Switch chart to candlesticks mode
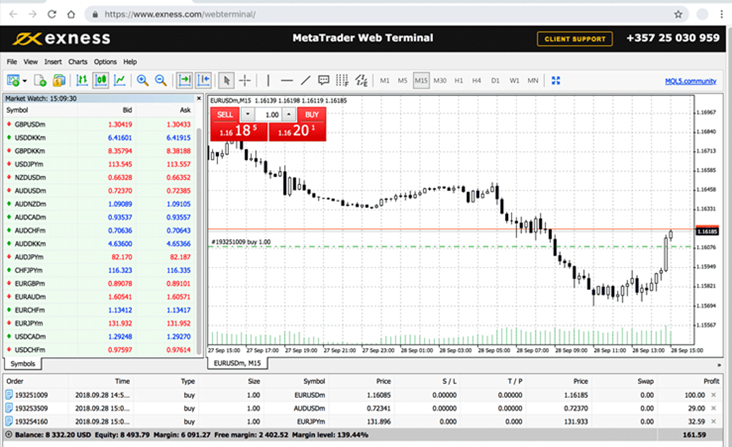 point(101,81)
